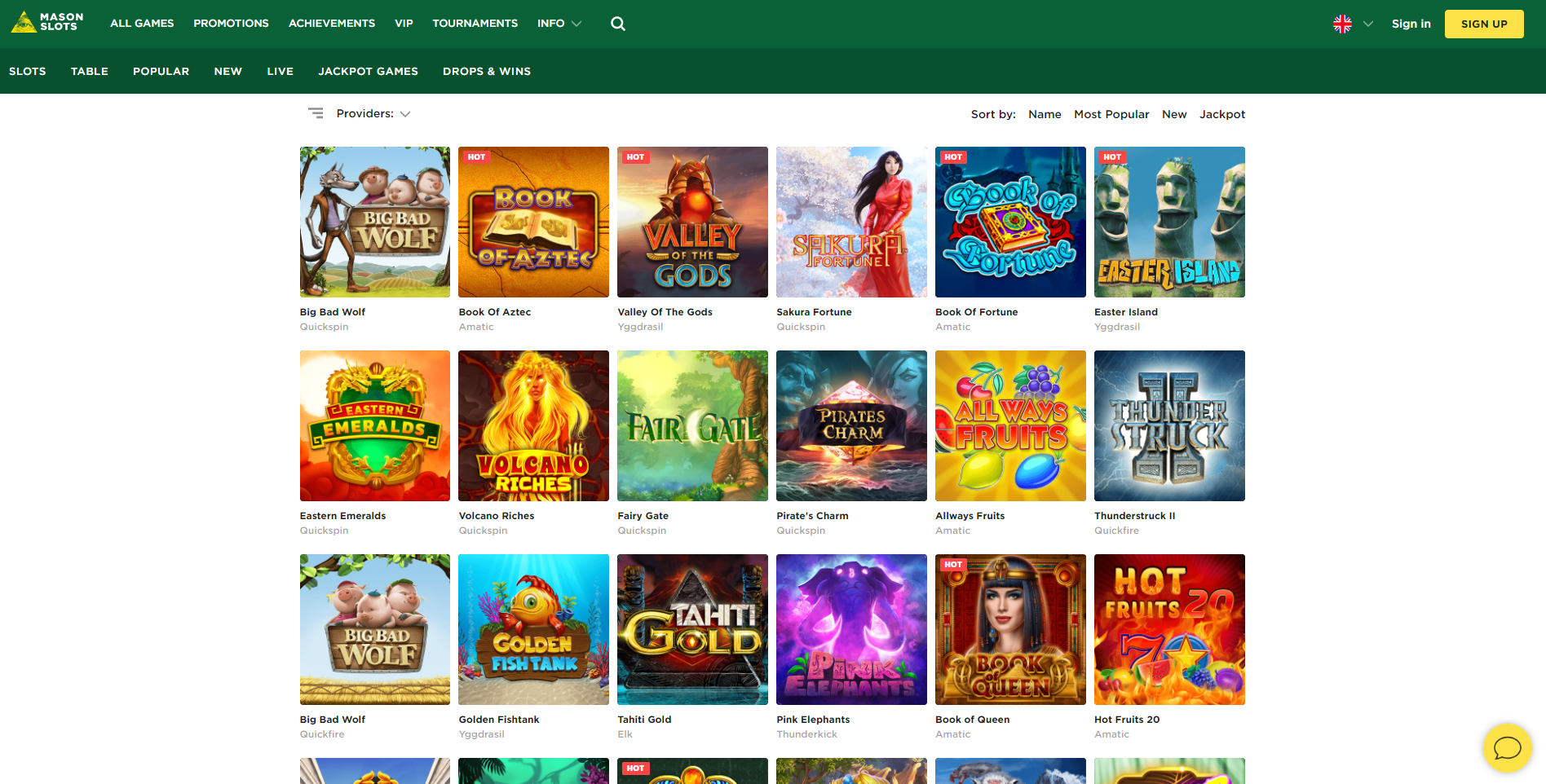
Task: Click the 'Allways Fruits' title text
Action: 970,516
